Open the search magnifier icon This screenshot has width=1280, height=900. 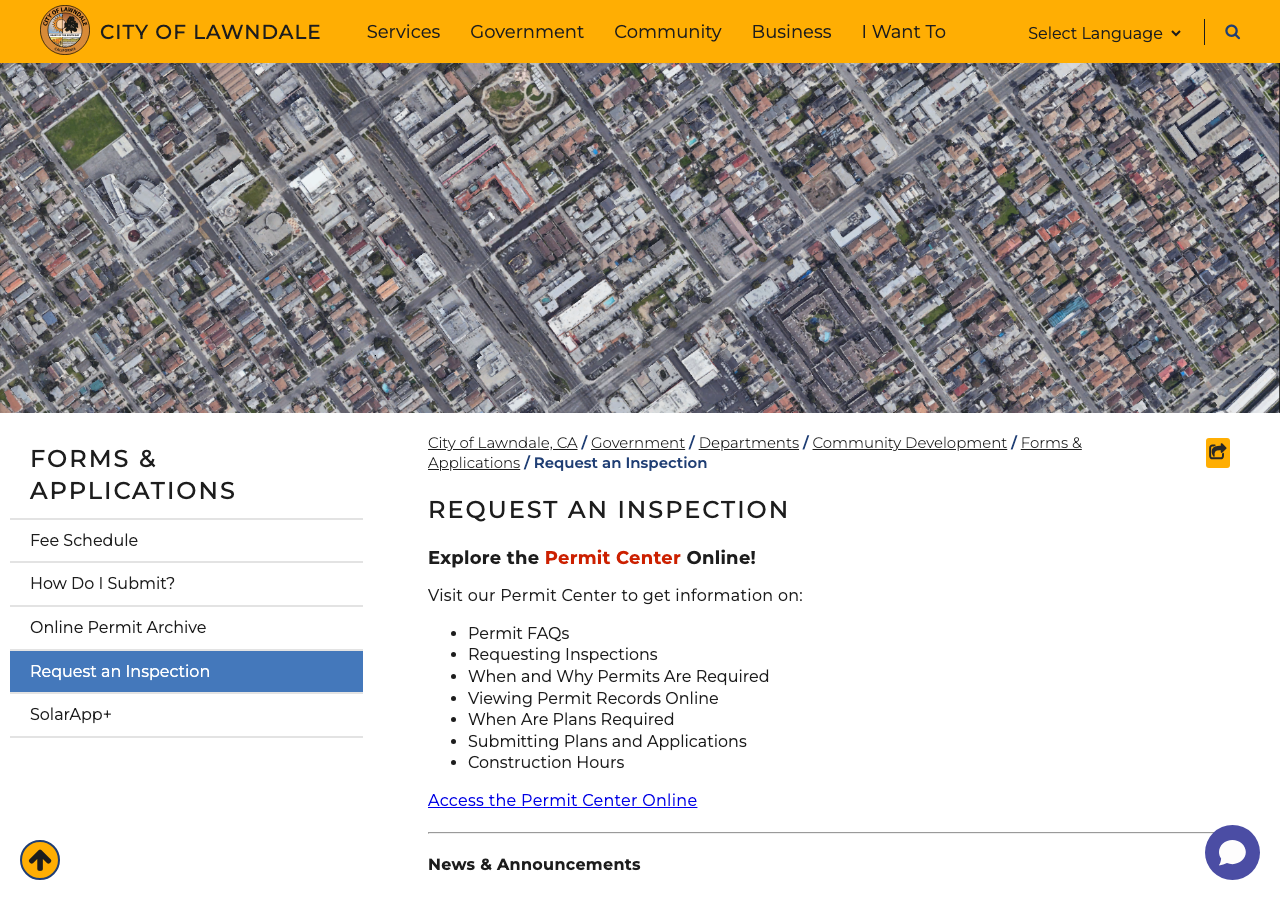click(1232, 32)
